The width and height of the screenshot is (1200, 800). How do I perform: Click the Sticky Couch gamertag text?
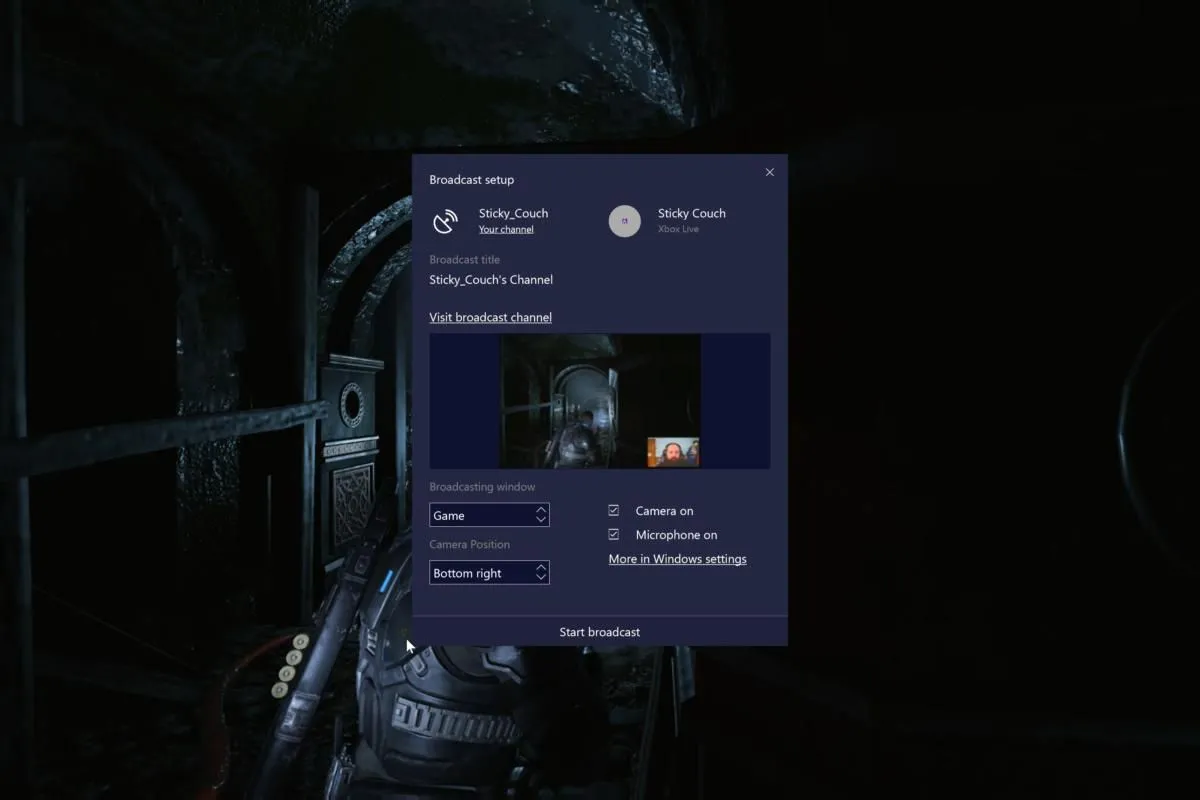692,213
